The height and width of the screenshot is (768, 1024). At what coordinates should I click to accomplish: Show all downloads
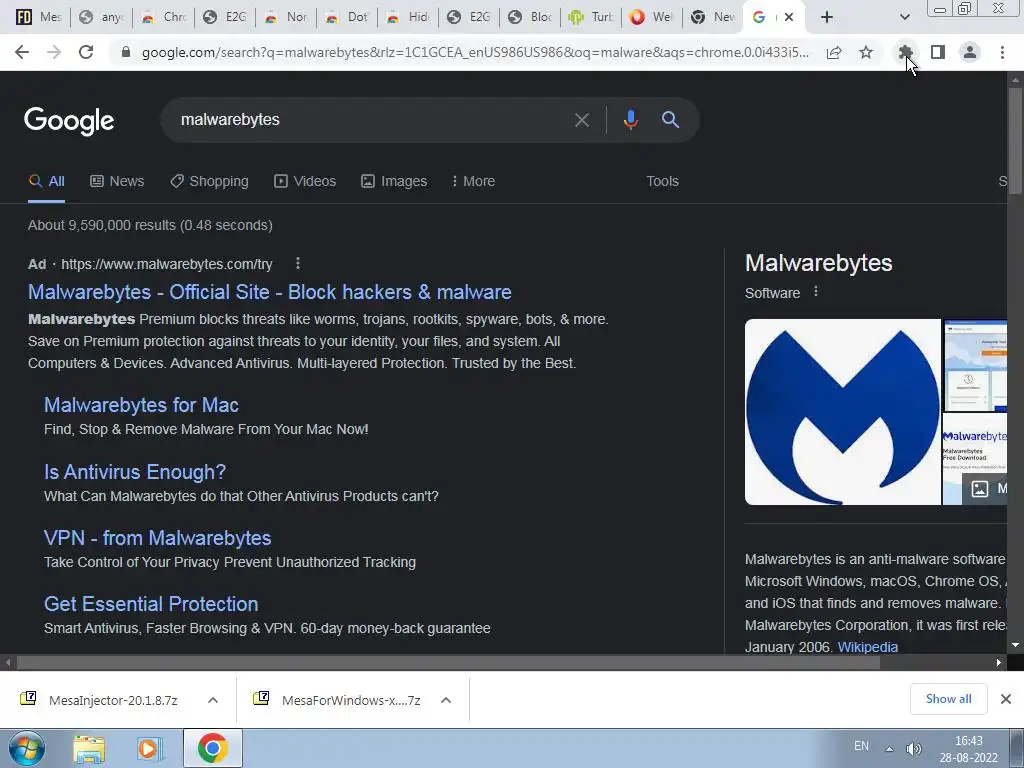(x=948, y=699)
